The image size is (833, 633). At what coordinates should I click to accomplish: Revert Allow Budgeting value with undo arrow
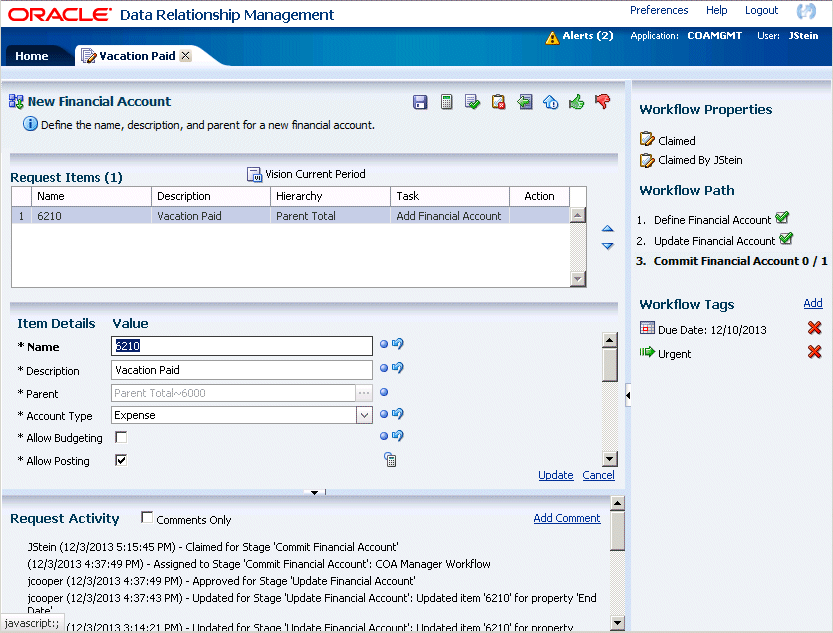[397, 435]
